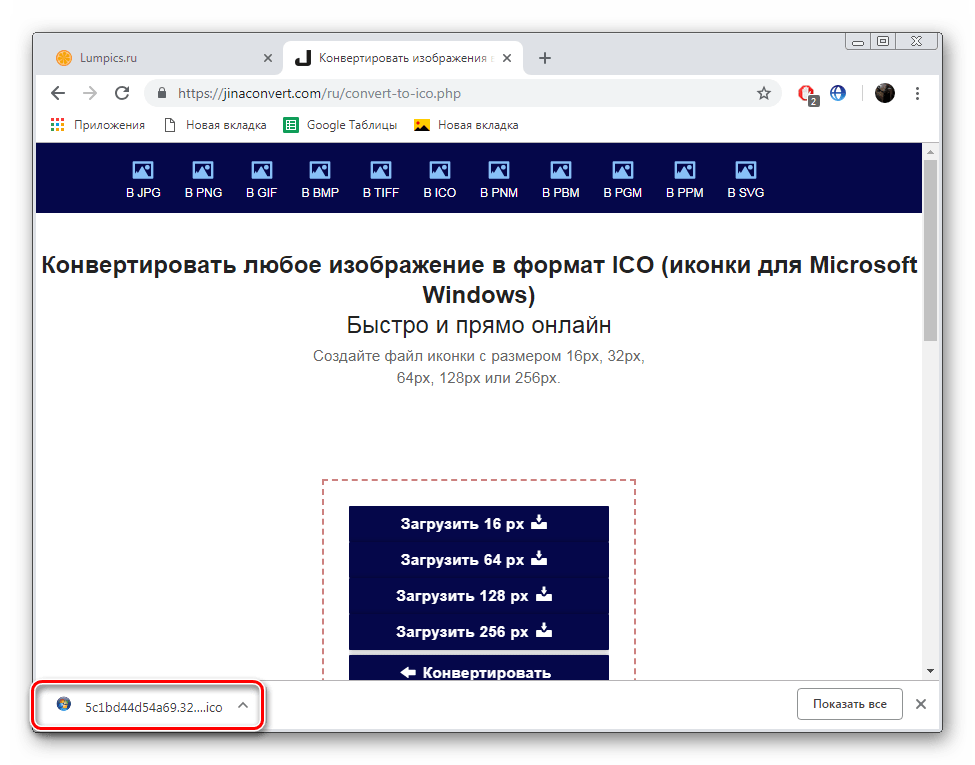Click scrollbar down arrow
975x765 pixels.
tap(930, 671)
